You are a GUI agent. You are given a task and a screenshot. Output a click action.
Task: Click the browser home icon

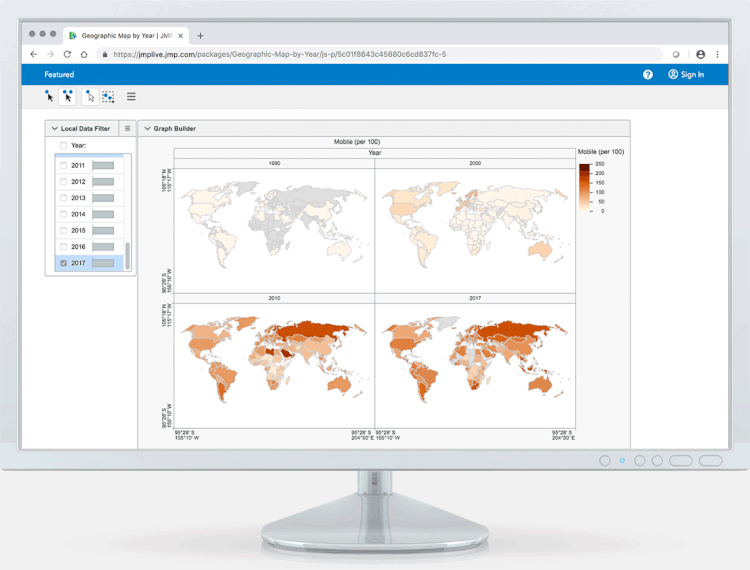(x=84, y=54)
